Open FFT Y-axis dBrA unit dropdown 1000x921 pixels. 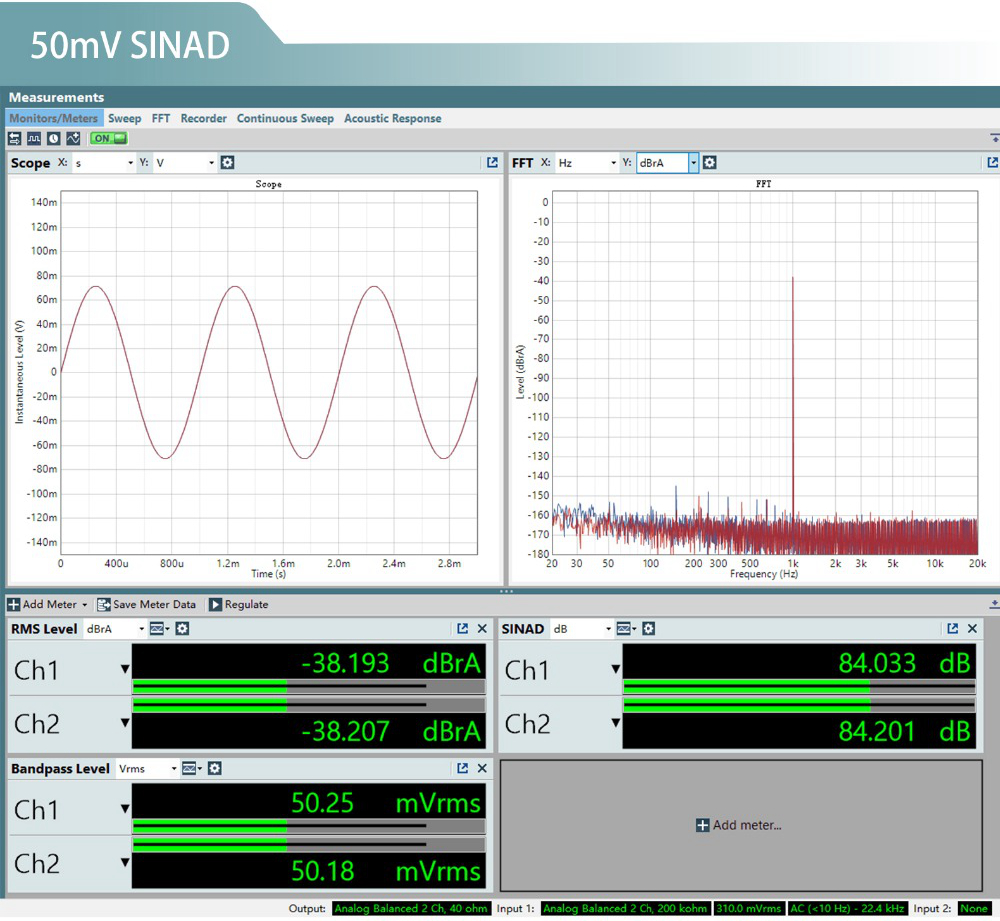[x=693, y=163]
